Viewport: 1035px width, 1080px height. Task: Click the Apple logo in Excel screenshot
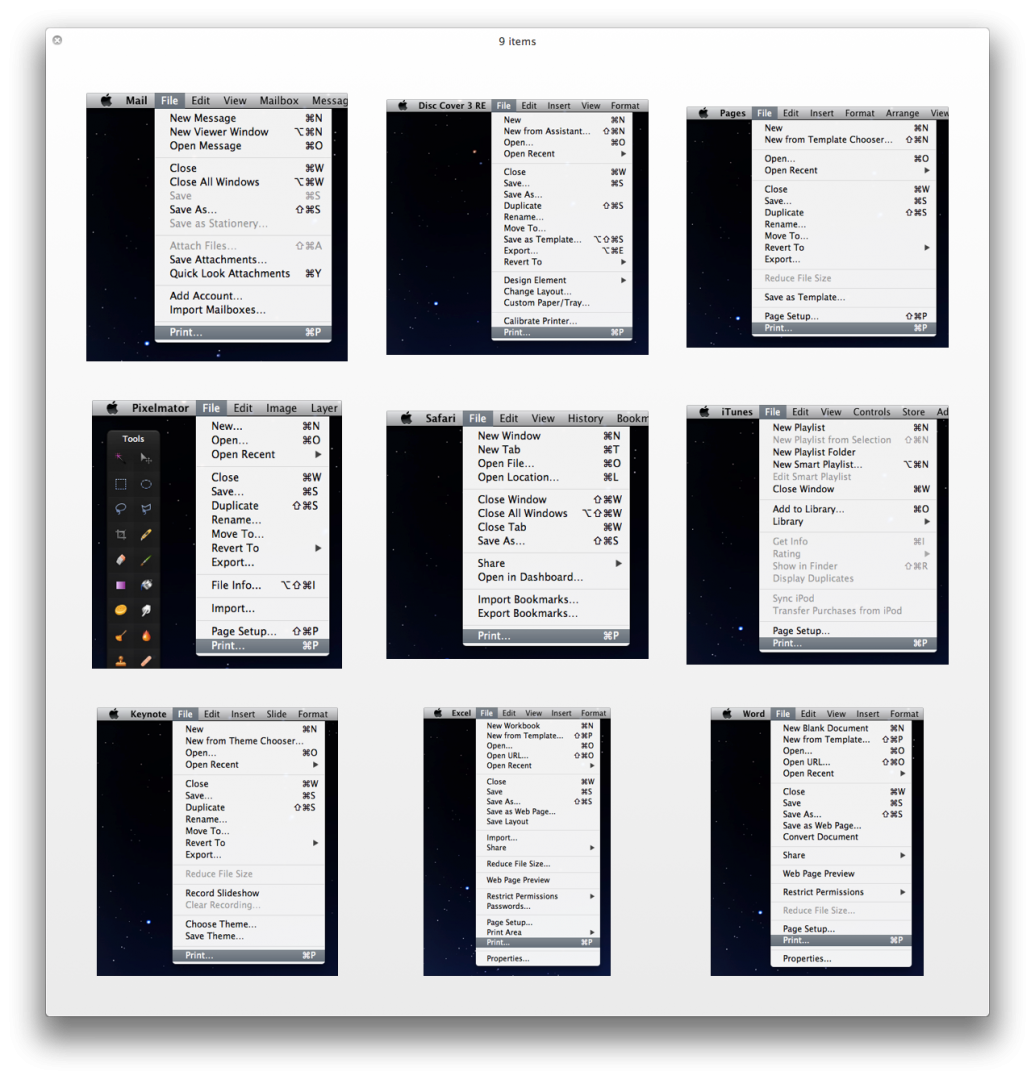[x=437, y=713]
